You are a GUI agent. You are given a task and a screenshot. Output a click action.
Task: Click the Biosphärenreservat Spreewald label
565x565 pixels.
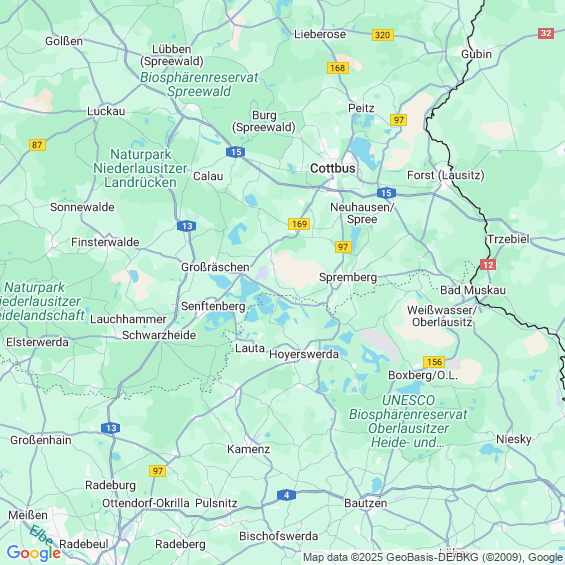click(199, 84)
